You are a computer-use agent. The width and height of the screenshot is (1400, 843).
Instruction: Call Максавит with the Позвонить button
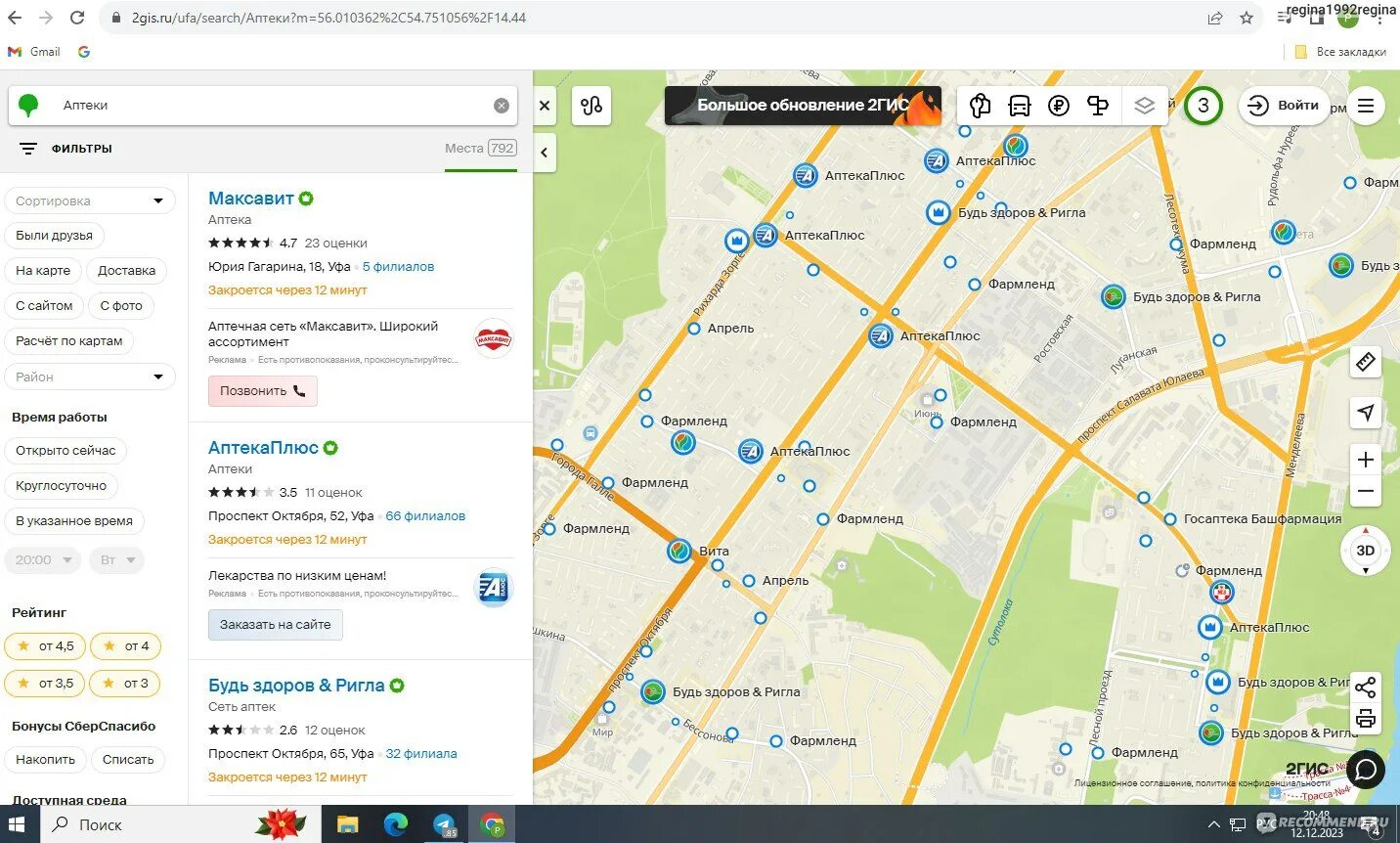pyautogui.click(x=263, y=391)
